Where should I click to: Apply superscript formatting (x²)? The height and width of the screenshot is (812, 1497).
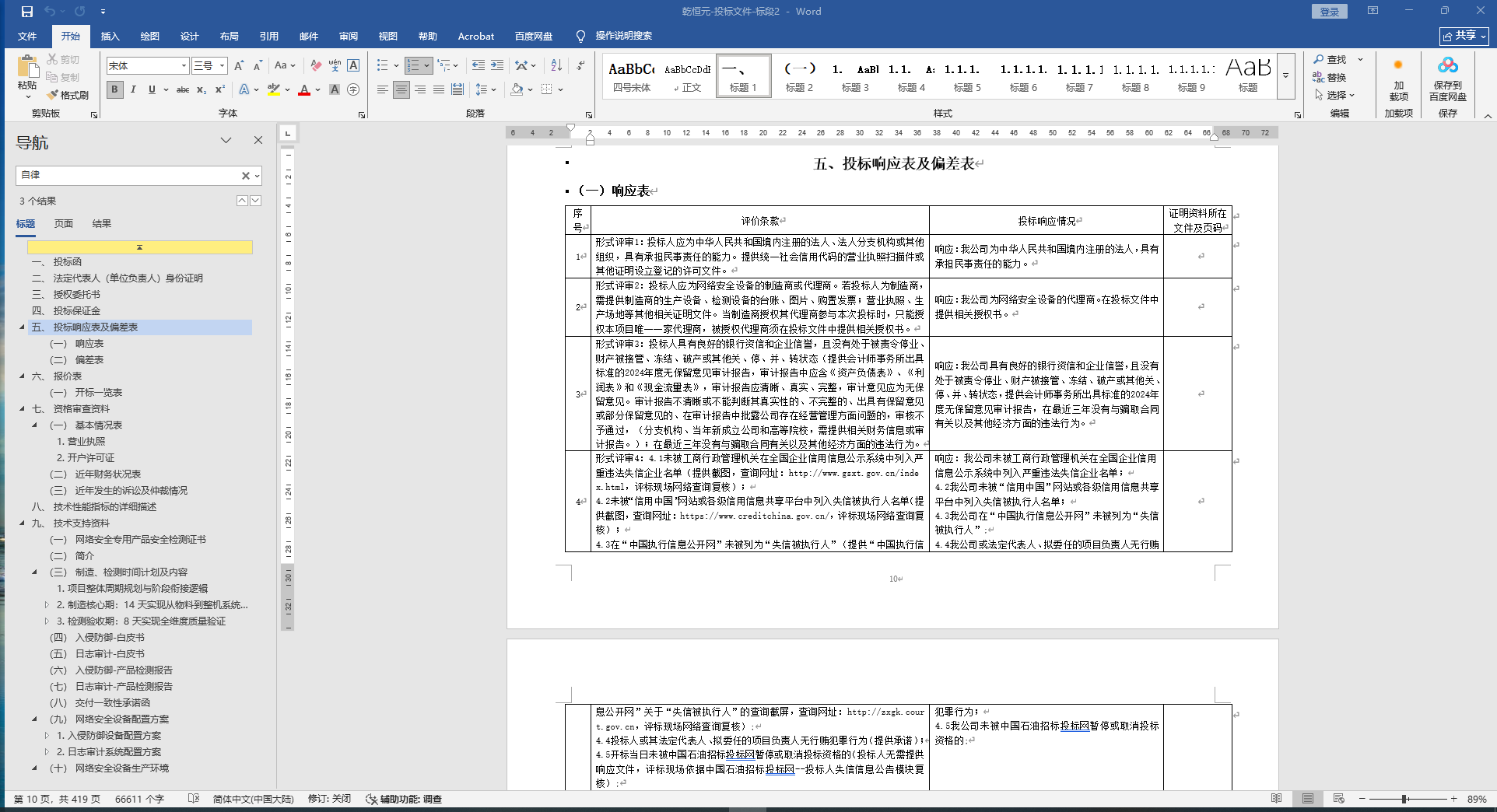click(x=220, y=89)
